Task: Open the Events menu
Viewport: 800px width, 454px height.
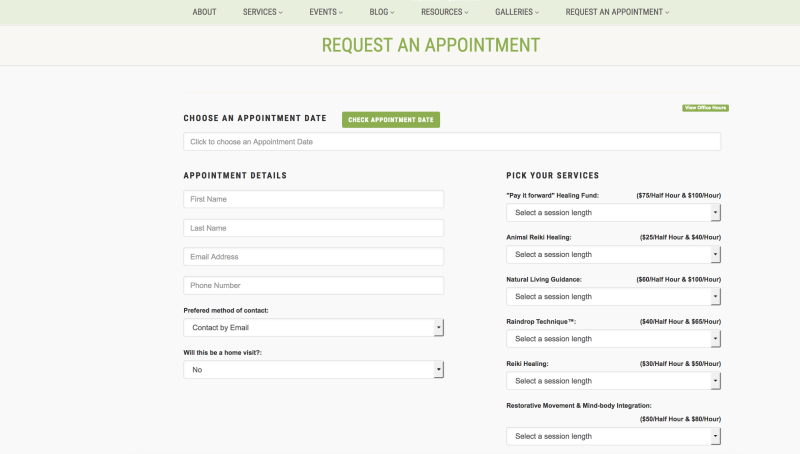Action: point(326,12)
